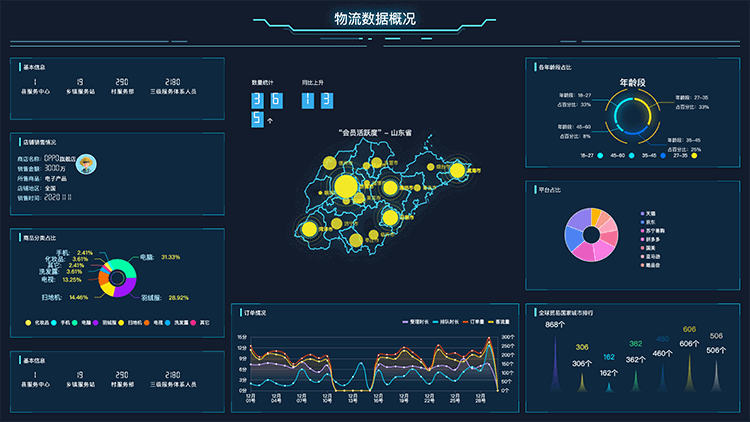Screen dimensions: 750x422
Task: Toggle the 手机 legend entry in 商品分类占比
Action: [61, 322]
